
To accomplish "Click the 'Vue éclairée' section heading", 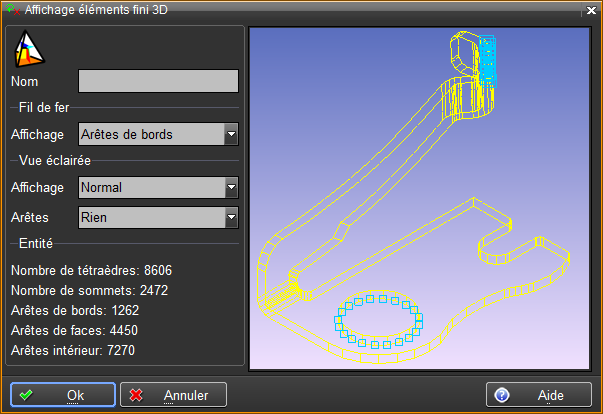I will tap(55, 161).
